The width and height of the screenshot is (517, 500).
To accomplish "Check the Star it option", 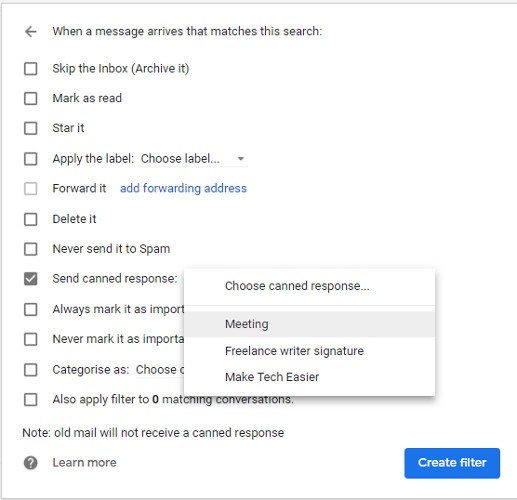I will pyautogui.click(x=31, y=128).
